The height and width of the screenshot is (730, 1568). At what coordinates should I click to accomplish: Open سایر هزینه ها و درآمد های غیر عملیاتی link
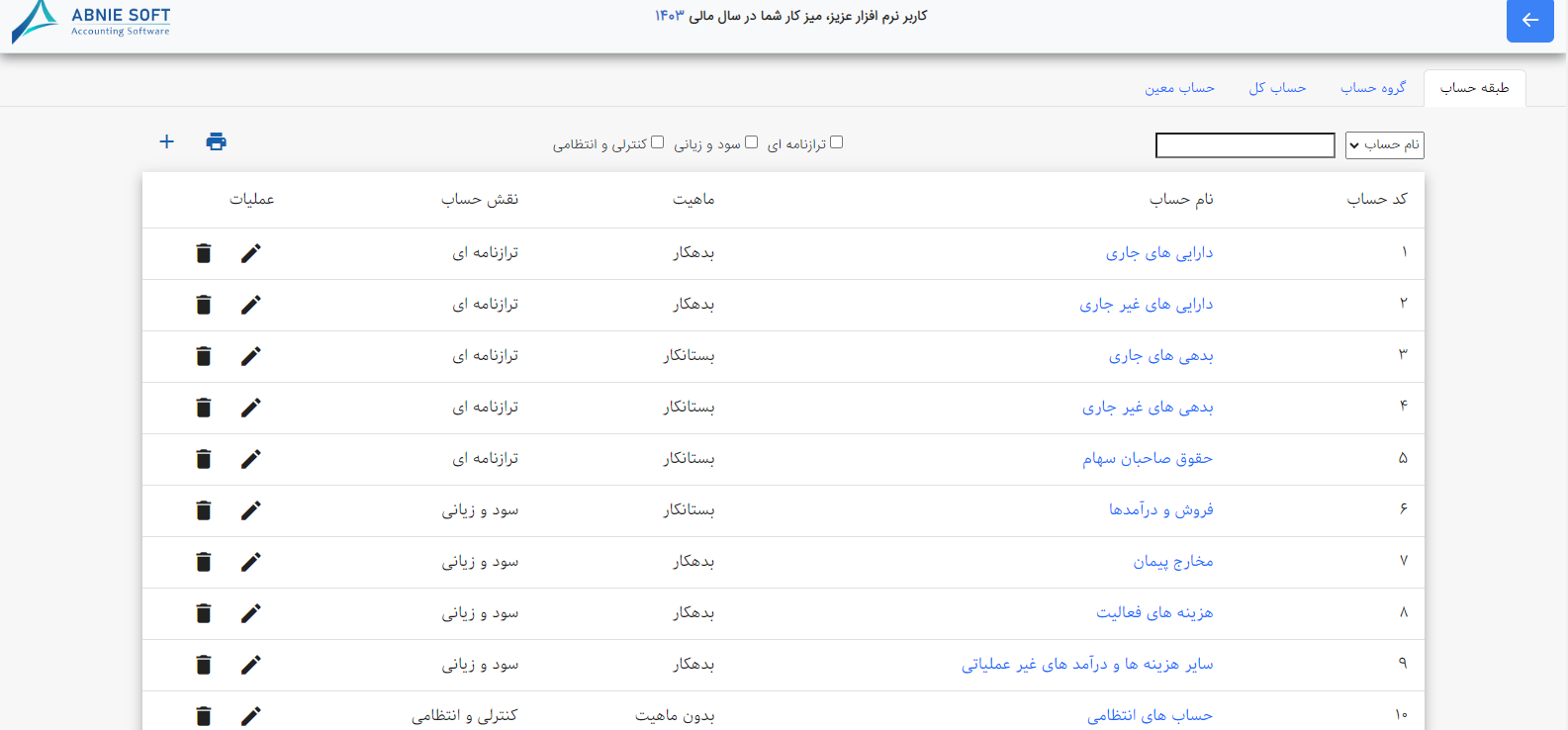click(1087, 665)
